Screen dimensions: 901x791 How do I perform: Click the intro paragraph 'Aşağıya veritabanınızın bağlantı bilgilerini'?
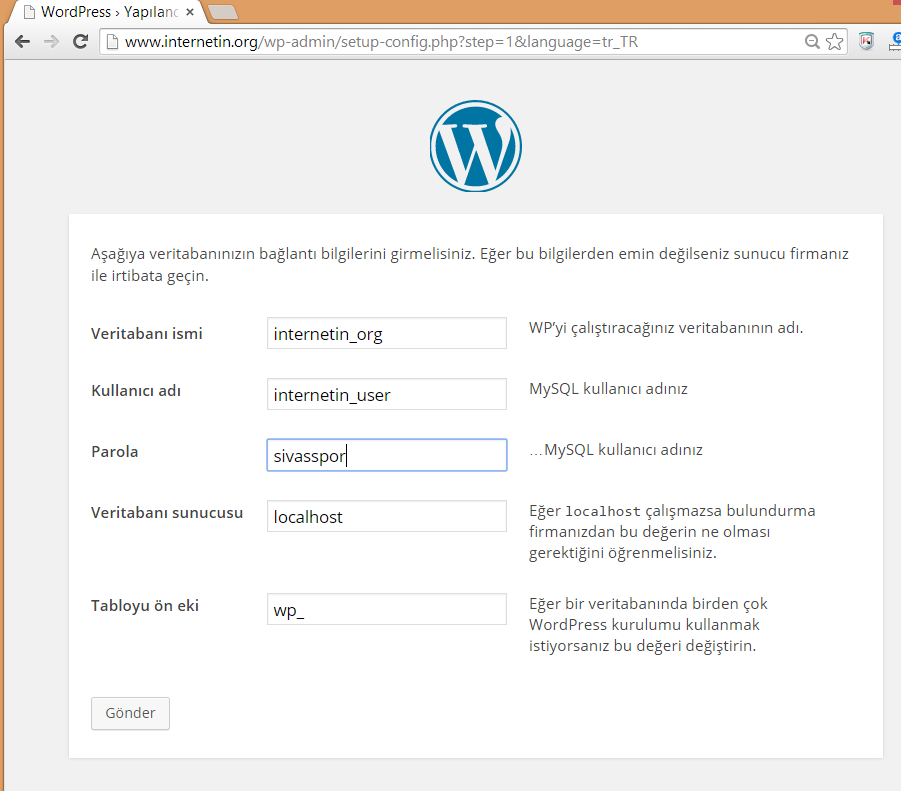coord(469,265)
